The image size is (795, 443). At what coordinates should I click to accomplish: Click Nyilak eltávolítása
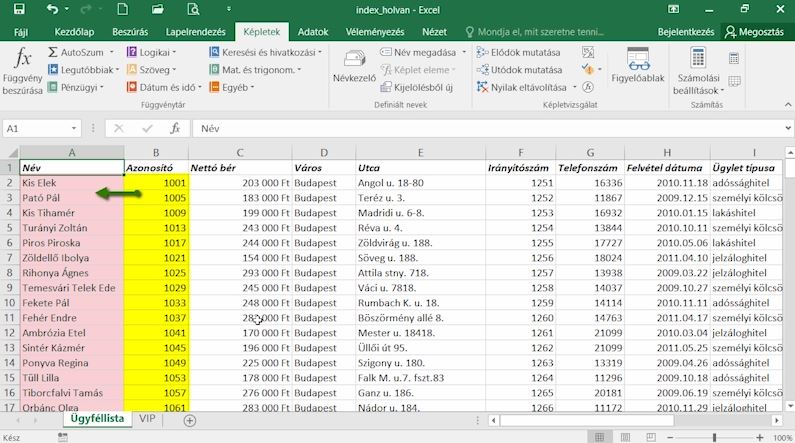tap(521, 87)
